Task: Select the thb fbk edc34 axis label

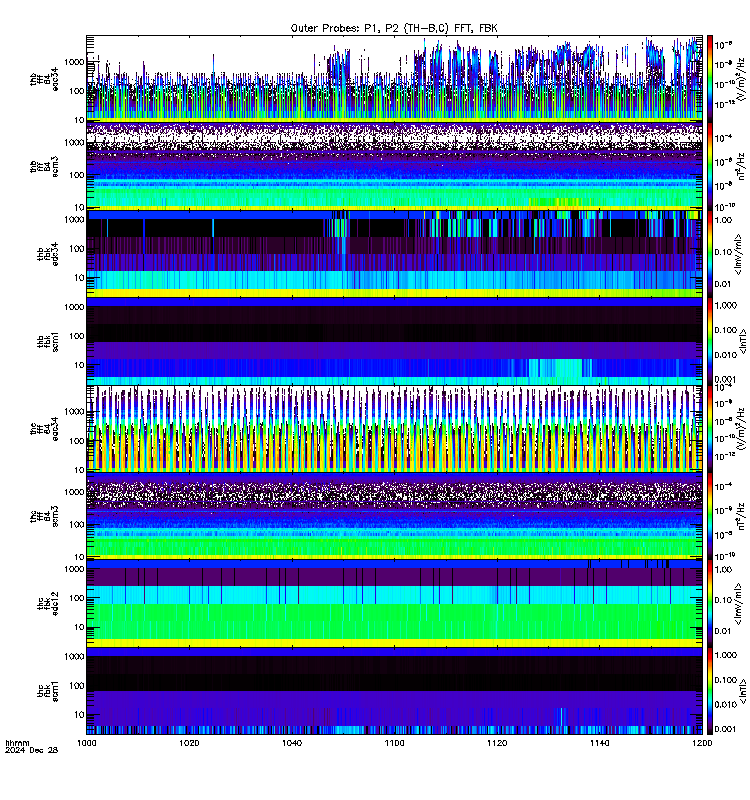Action: [x=48, y=254]
